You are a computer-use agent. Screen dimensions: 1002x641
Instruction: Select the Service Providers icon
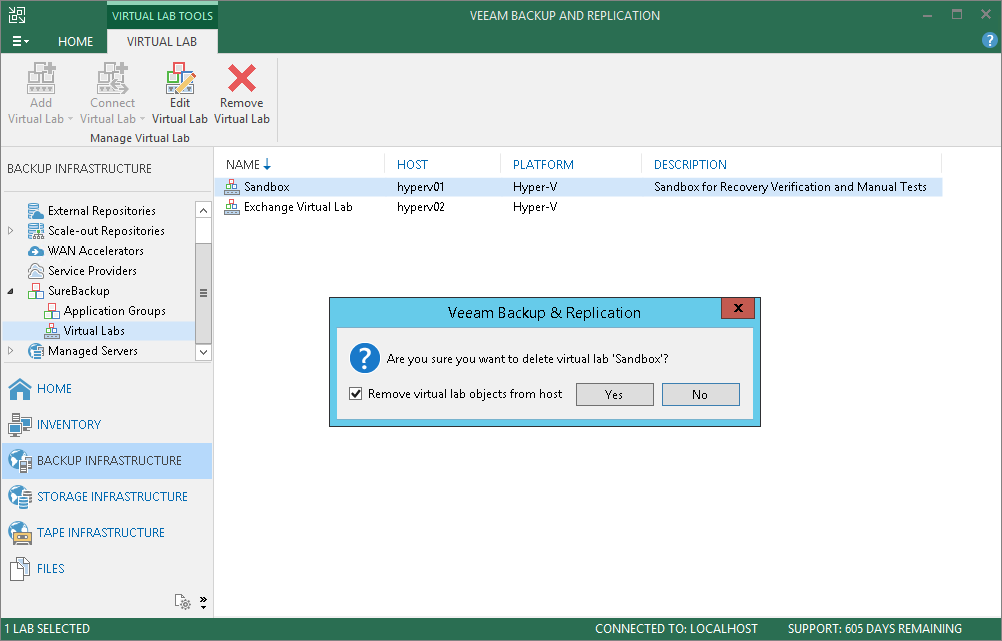[x=36, y=271]
